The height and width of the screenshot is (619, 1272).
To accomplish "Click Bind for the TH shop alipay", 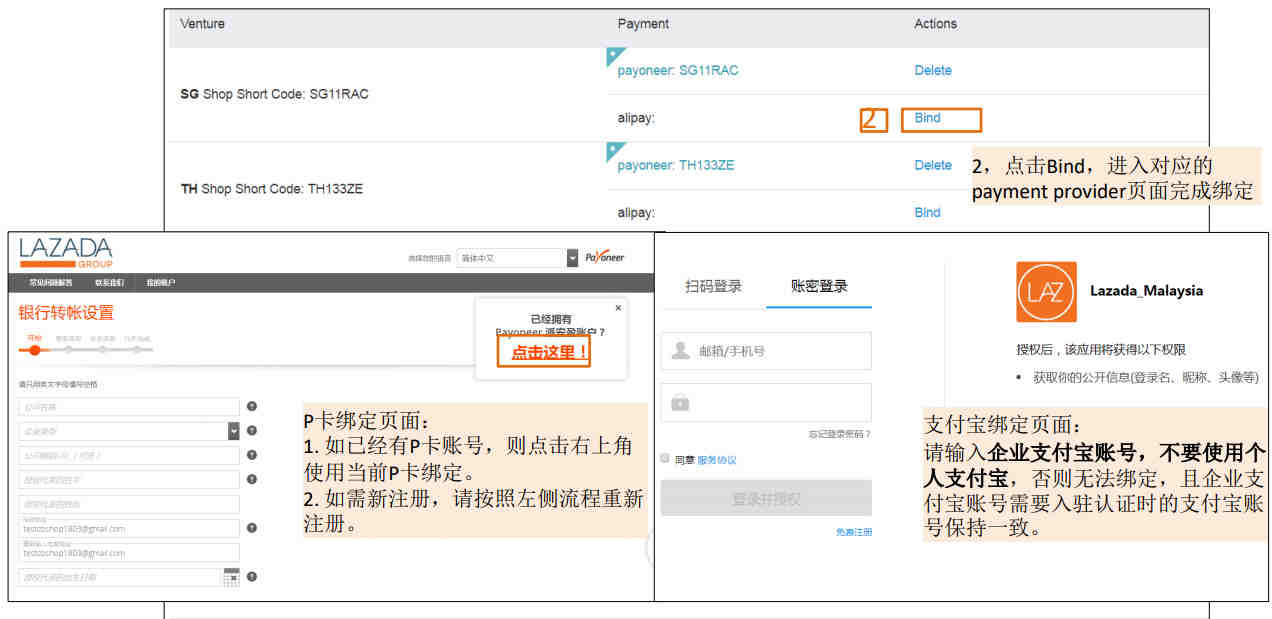I will click(x=927, y=212).
